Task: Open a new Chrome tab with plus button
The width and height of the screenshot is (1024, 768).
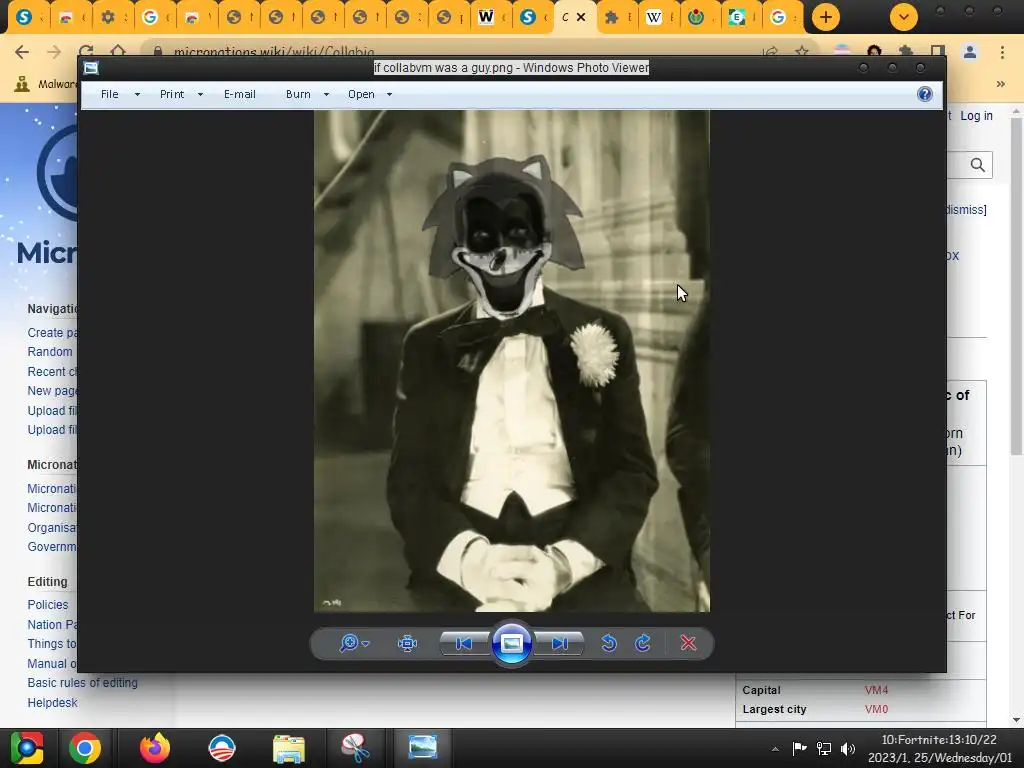Action: coord(825,17)
